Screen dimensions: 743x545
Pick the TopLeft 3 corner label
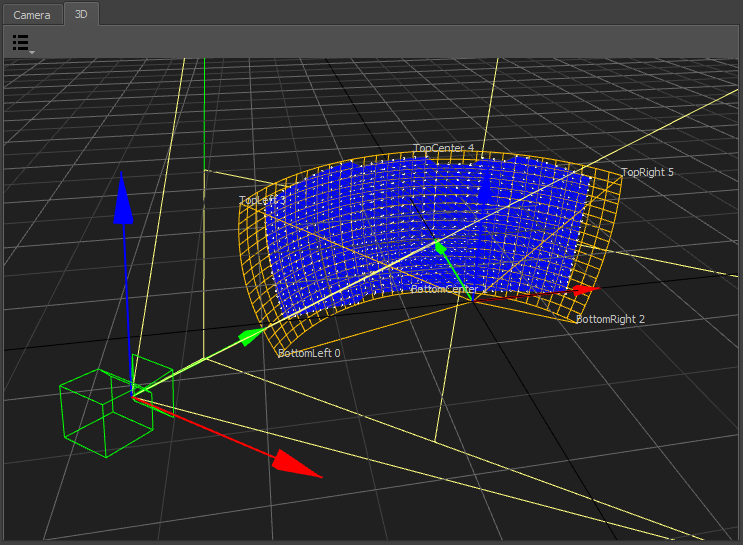click(262, 201)
